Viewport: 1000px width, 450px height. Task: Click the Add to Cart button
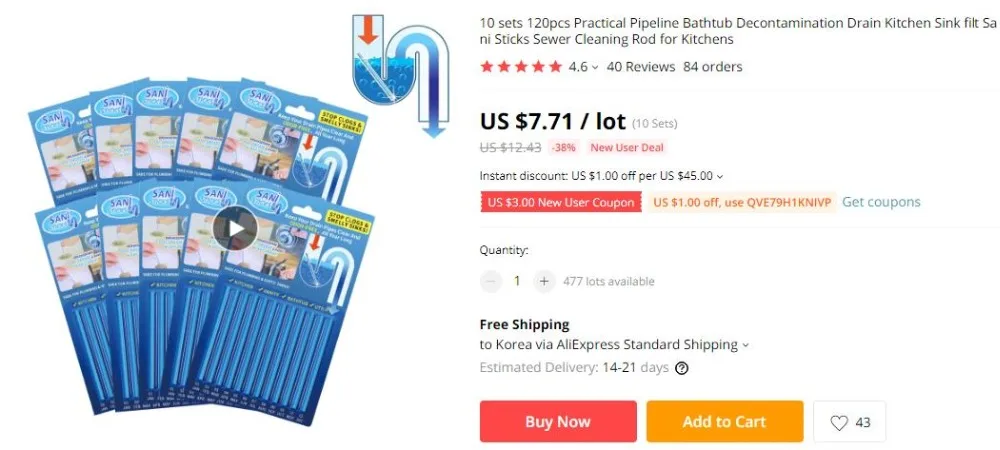(724, 421)
